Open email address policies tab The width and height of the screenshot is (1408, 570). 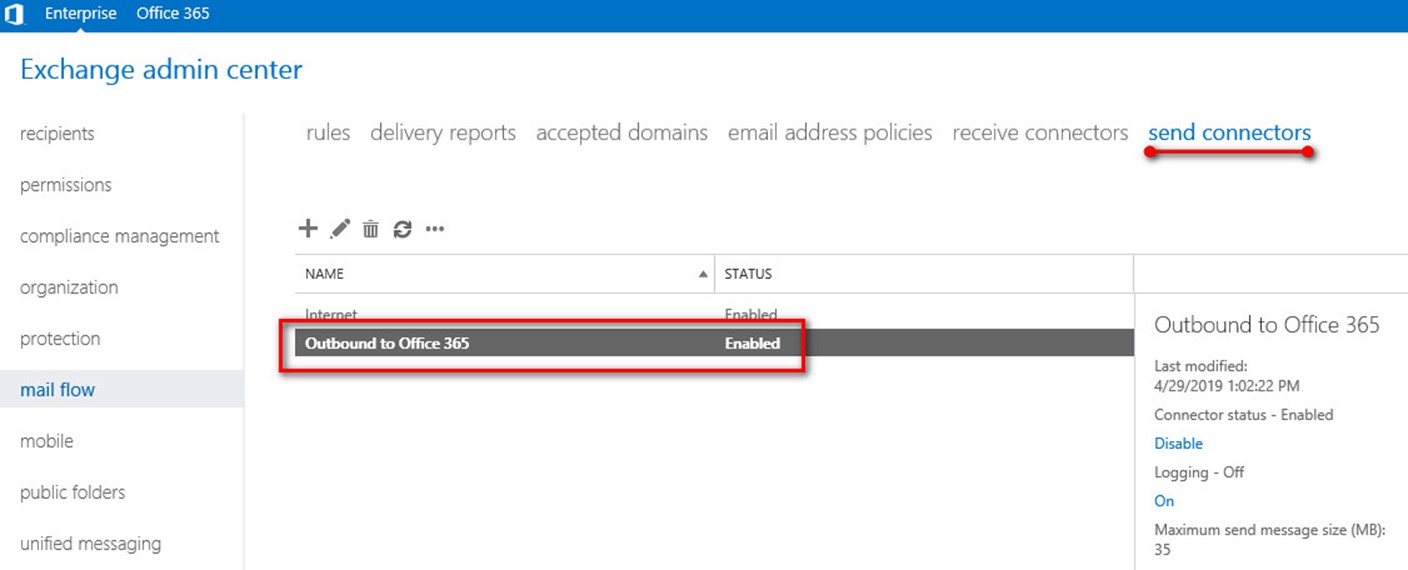pos(830,133)
